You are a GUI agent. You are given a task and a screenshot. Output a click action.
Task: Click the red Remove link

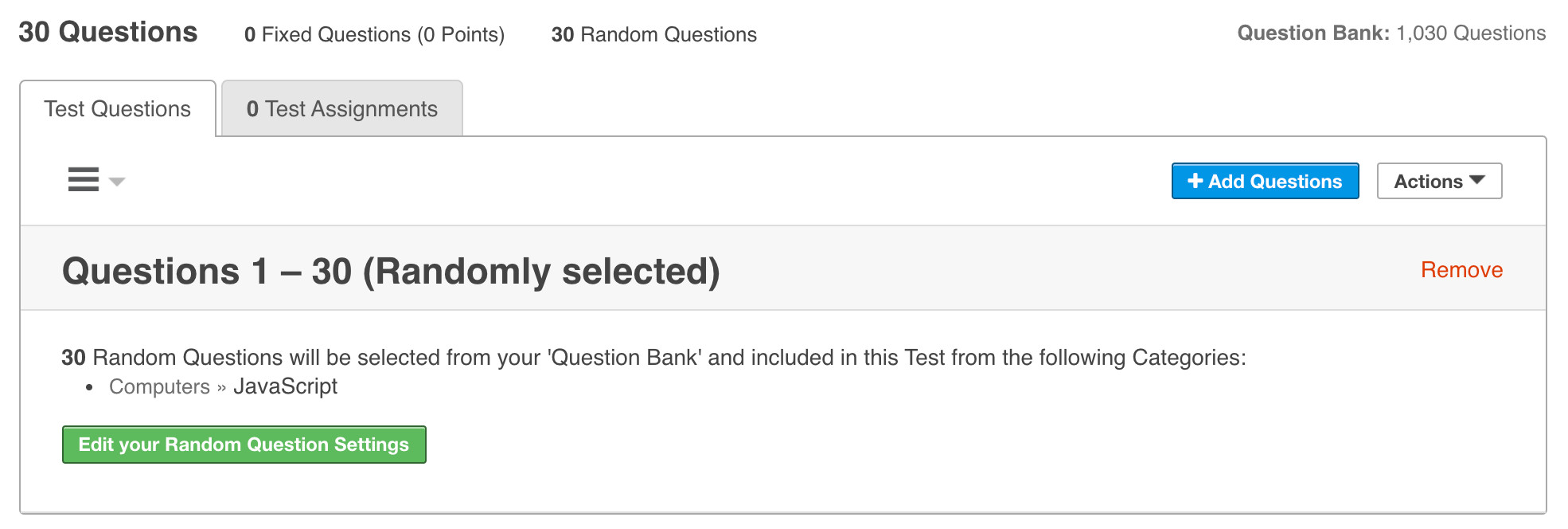(x=1461, y=270)
